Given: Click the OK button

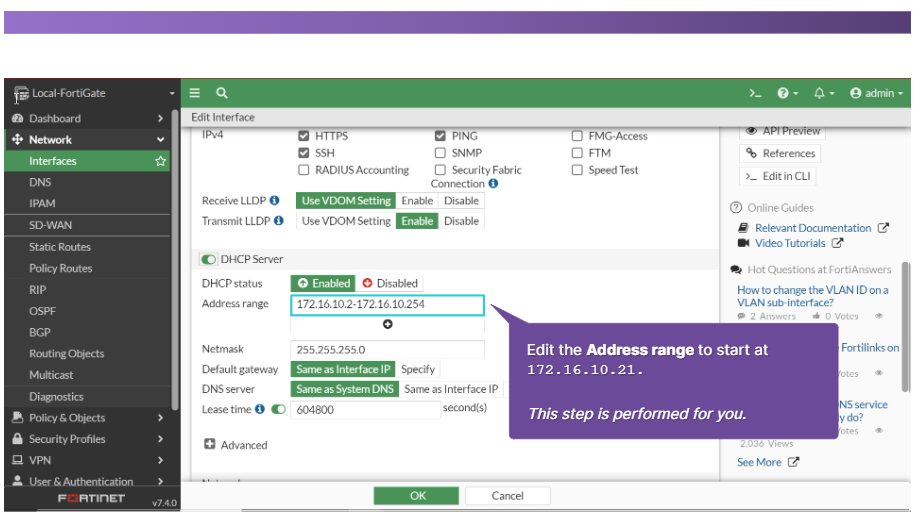Looking at the screenshot, I should pos(416,495).
